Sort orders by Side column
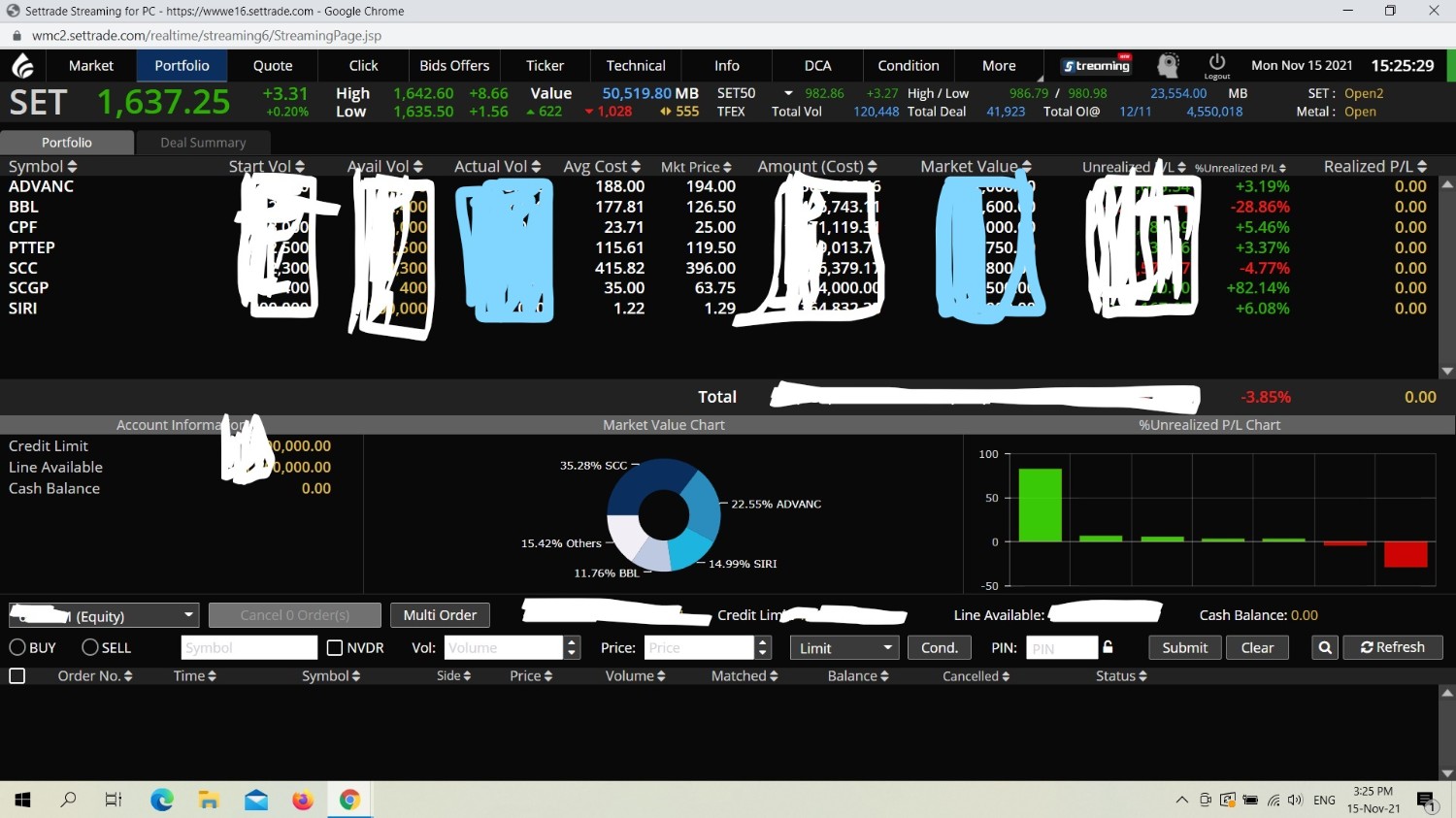1456x818 pixels. [467, 676]
